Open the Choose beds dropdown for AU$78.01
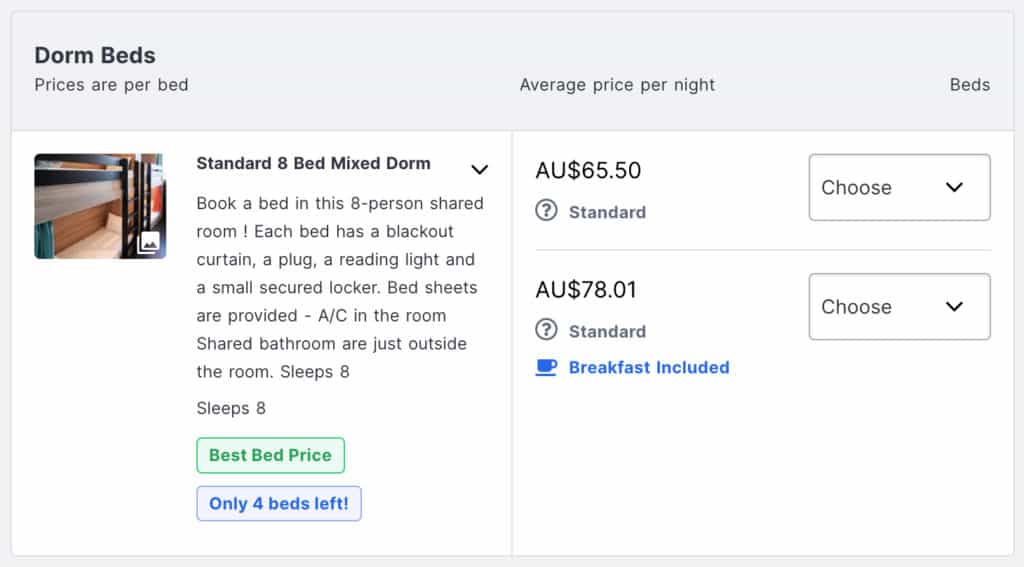Screen dimensions: 1024x567 pyautogui.click(x=899, y=306)
